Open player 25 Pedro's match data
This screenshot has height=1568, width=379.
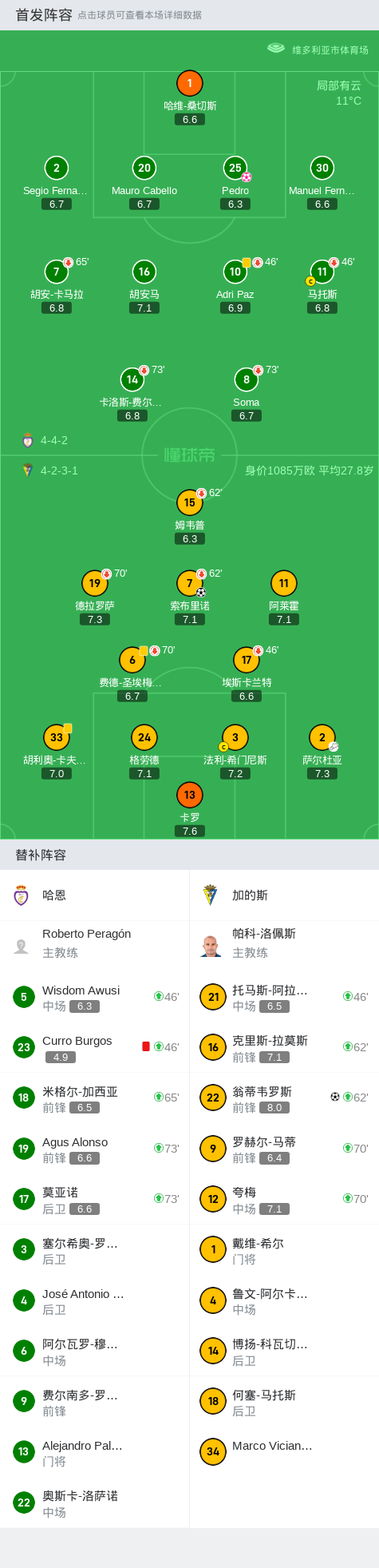tap(235, 168)
